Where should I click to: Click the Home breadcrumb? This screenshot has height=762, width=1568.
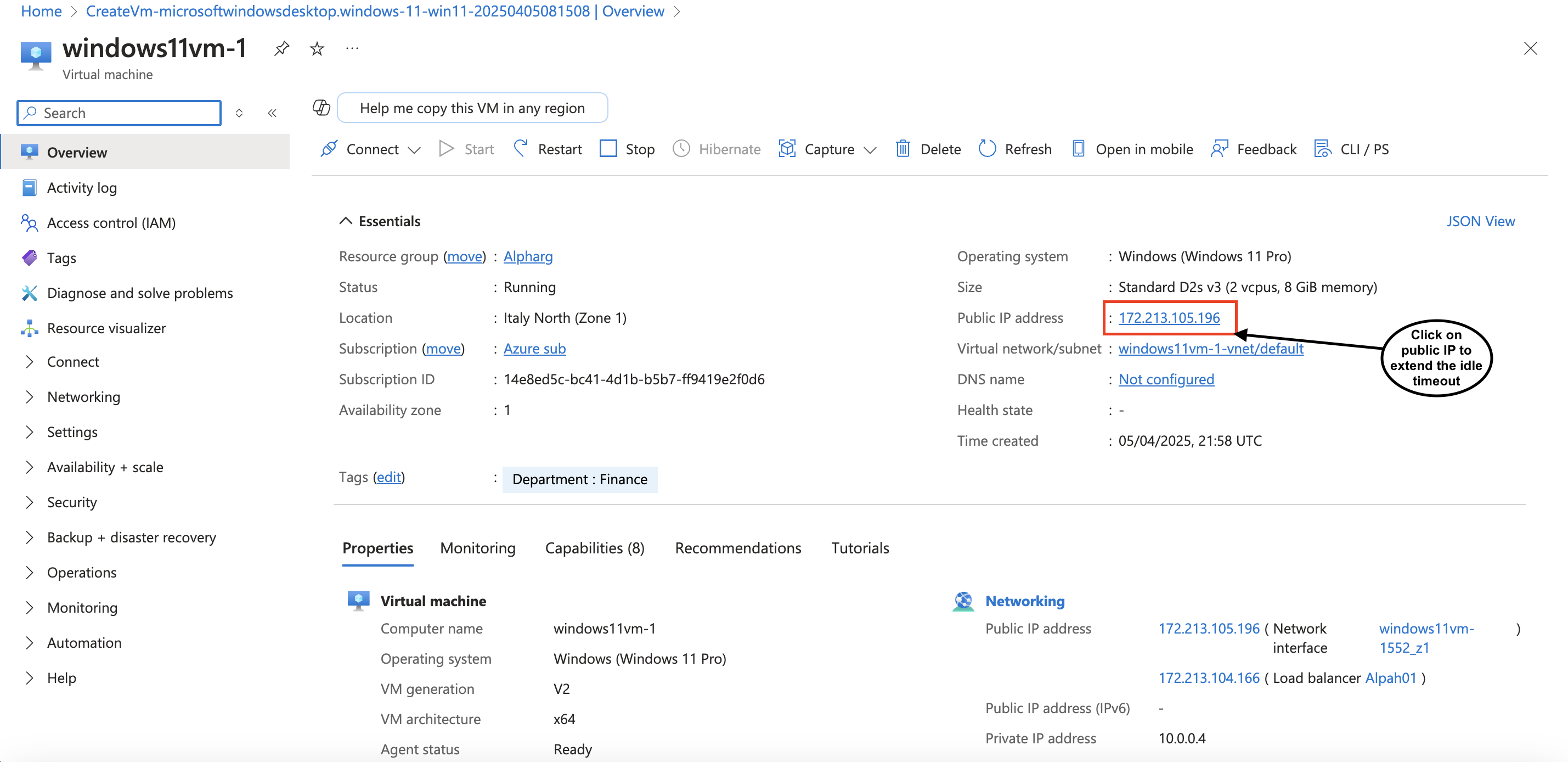click(x=41, y=11)
